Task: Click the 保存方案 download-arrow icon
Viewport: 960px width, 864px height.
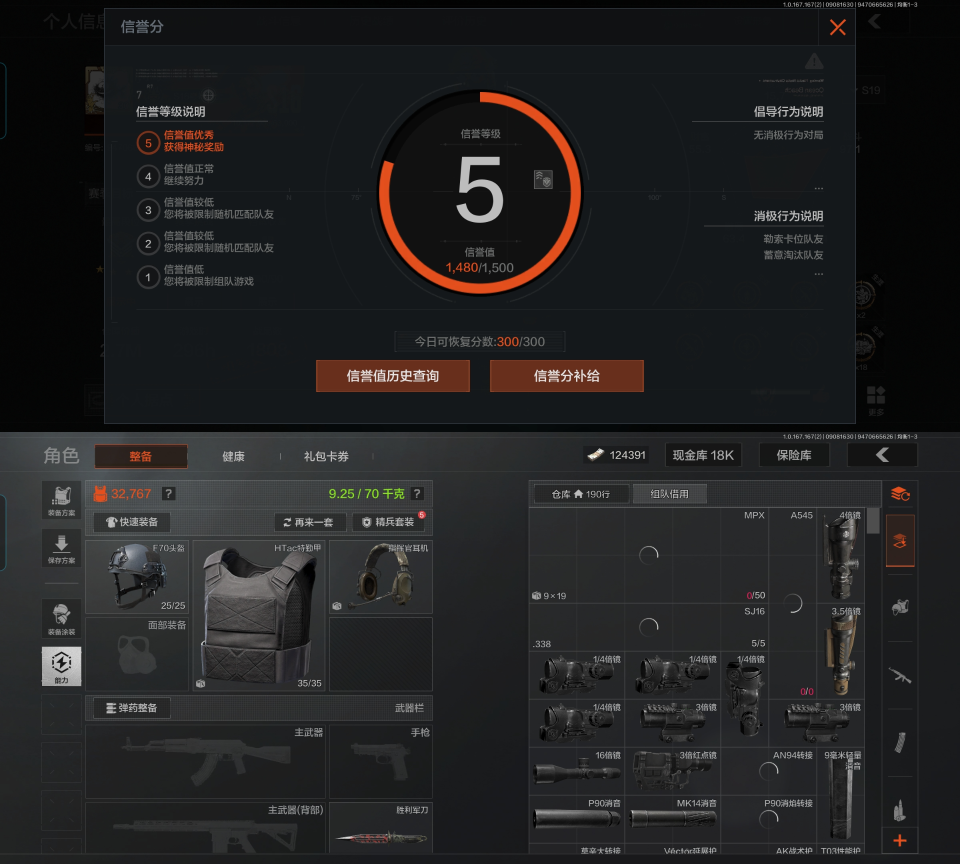Action: tap(61, 548)
